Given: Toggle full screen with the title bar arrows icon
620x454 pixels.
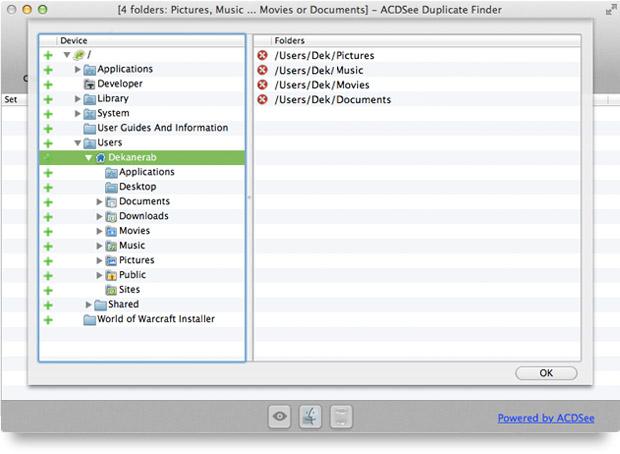Looking at the screenshot, I should coord(611,10).
